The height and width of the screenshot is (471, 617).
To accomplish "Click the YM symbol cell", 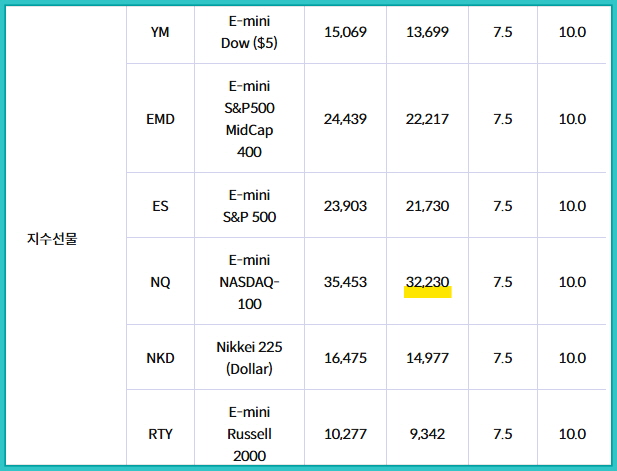I will (x=160, y=32).
